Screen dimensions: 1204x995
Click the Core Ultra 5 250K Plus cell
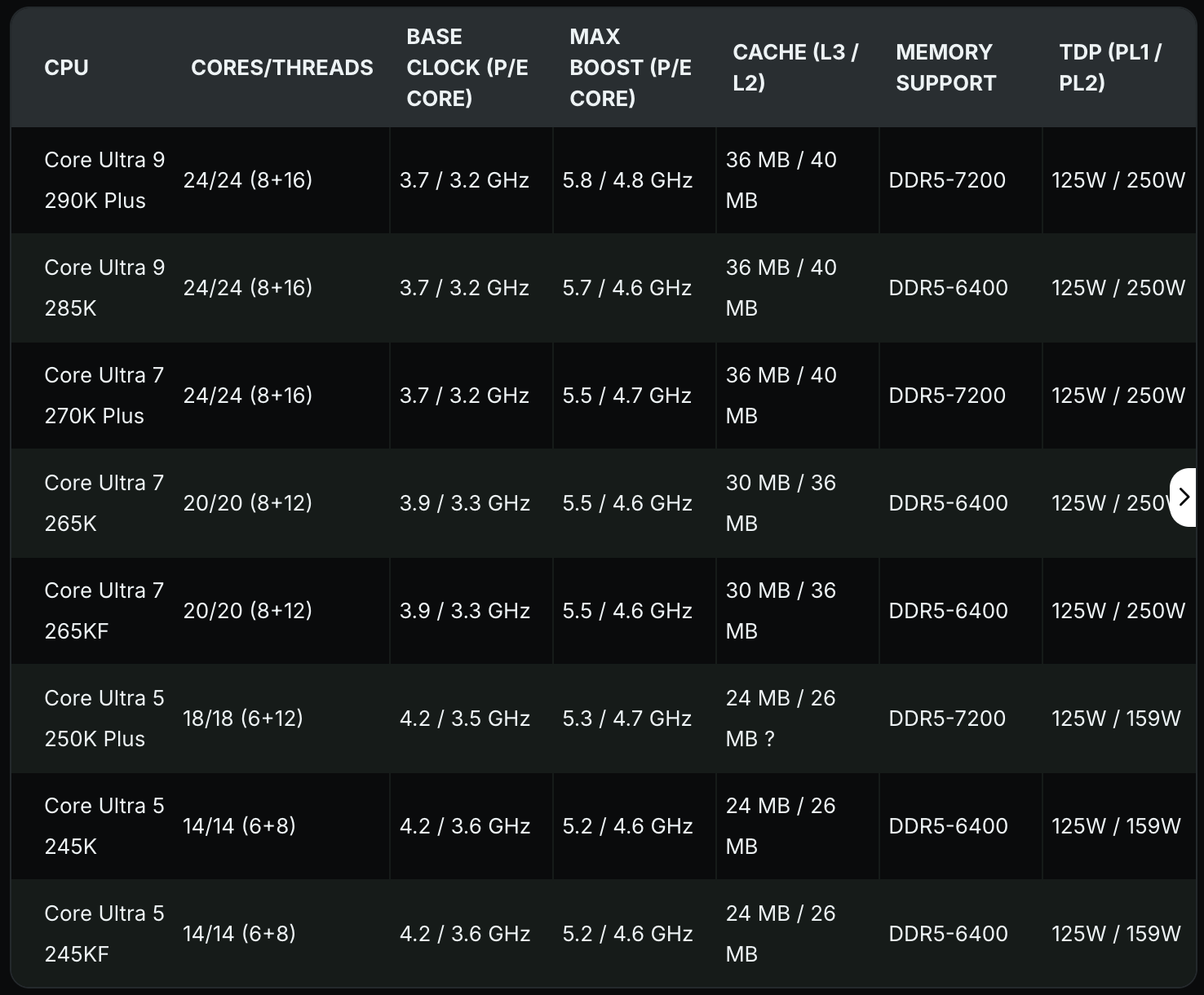click(104, 719)
